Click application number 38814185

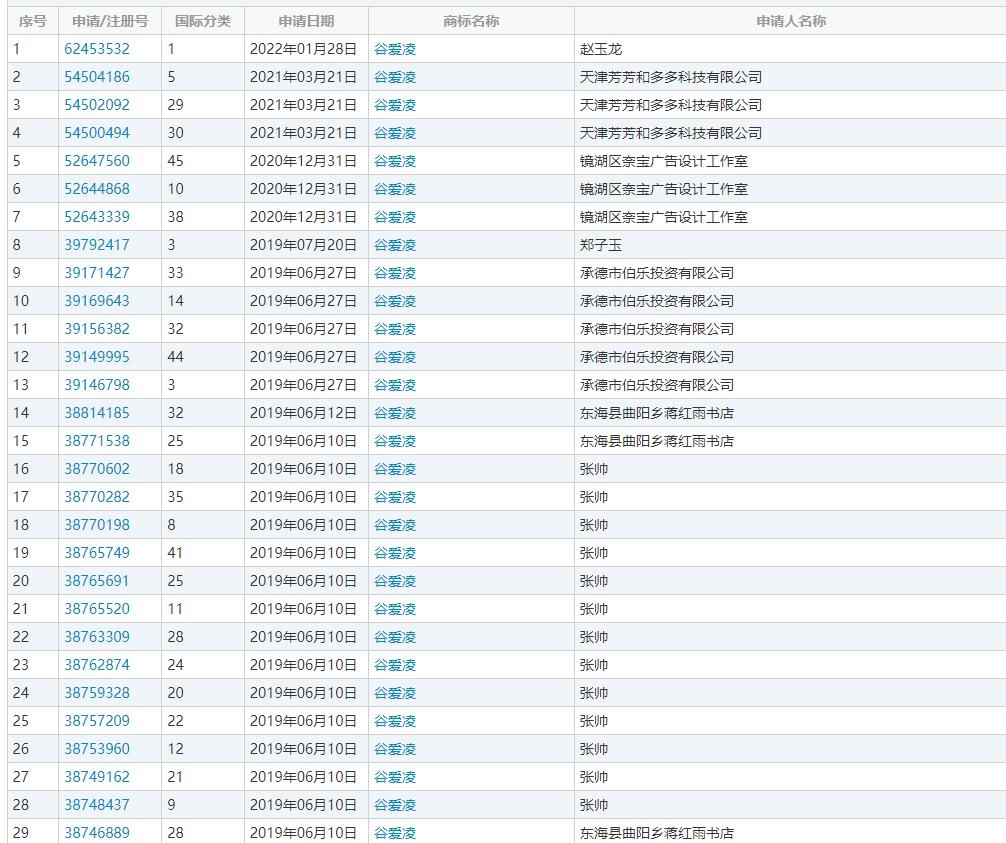97,413
